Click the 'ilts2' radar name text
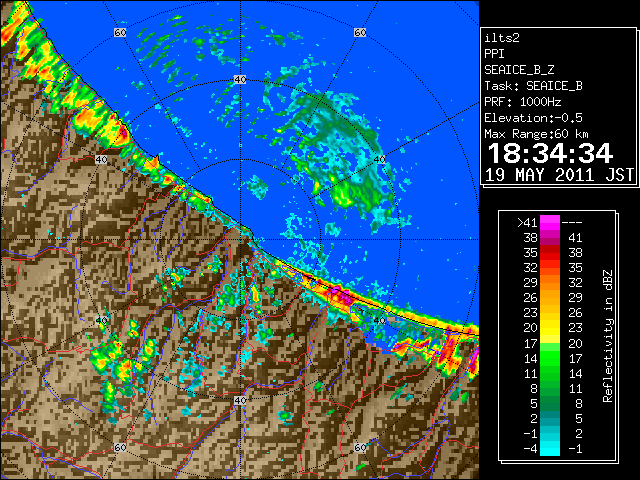Screen dimensions: 640x480 coord(502,38)
